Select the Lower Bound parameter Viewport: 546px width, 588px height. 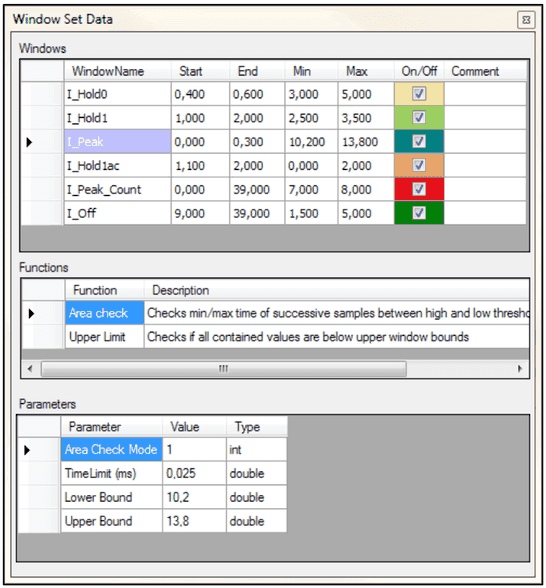111,497
